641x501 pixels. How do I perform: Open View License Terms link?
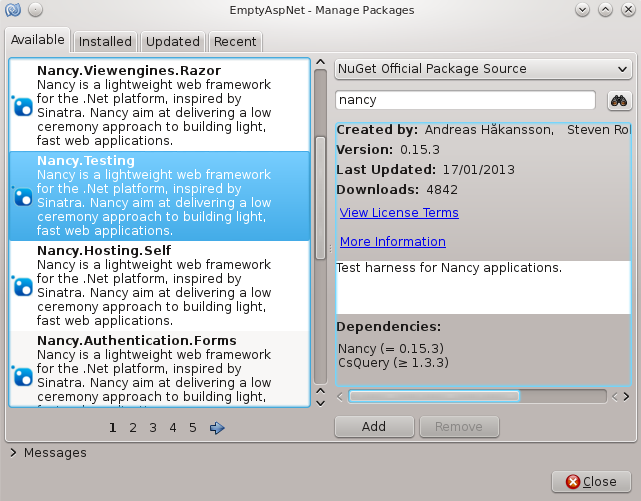[399, 213]
